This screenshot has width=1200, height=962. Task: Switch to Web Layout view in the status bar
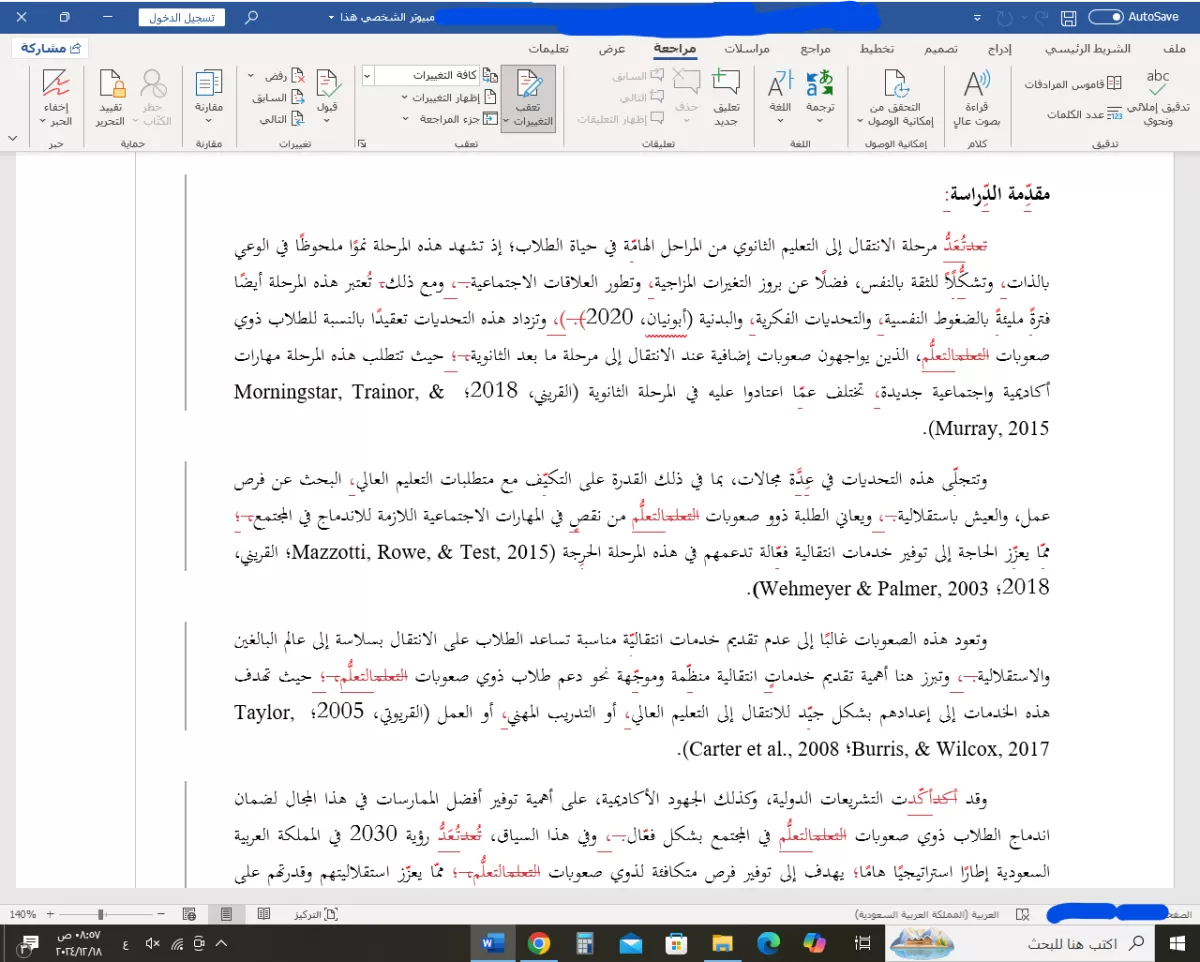189,914
